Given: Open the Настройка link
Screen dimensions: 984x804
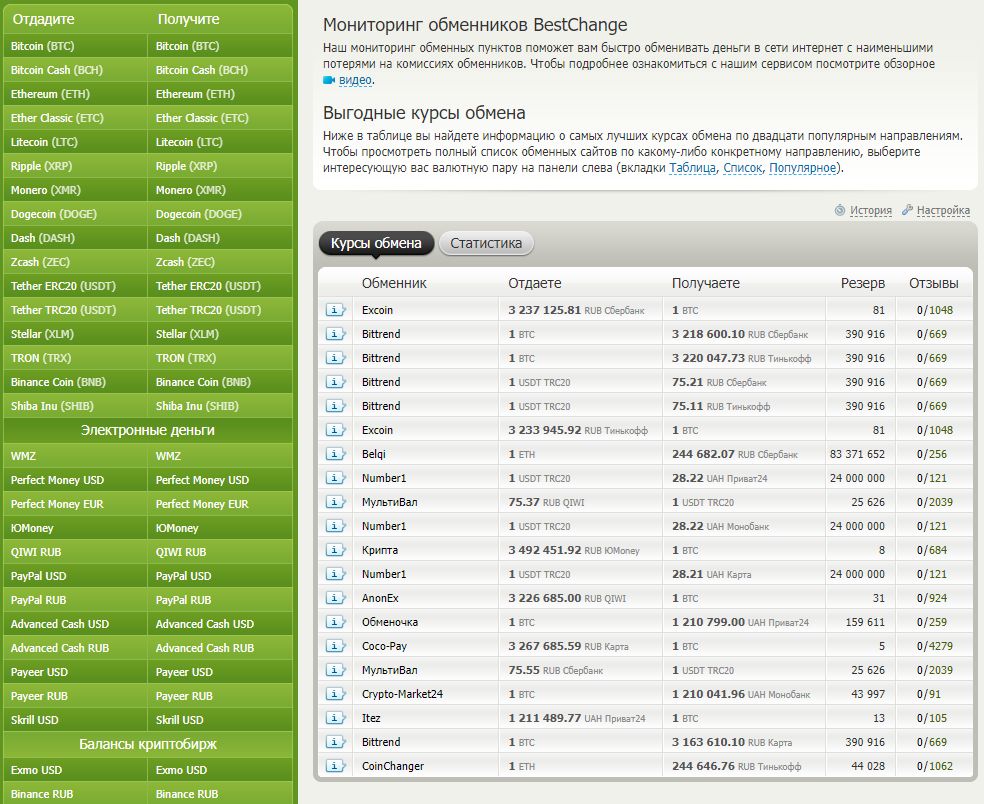Looking at the screenshot, I should pyautogui.click(x=943, y=210).
